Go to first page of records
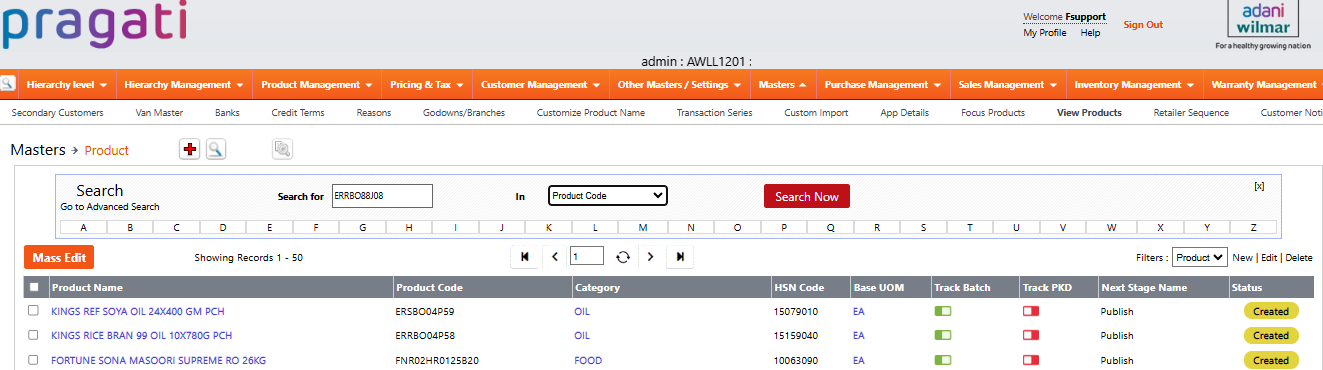Image resolution: width=1323 pixels, height=370 pixels. (x=525, y=257)
